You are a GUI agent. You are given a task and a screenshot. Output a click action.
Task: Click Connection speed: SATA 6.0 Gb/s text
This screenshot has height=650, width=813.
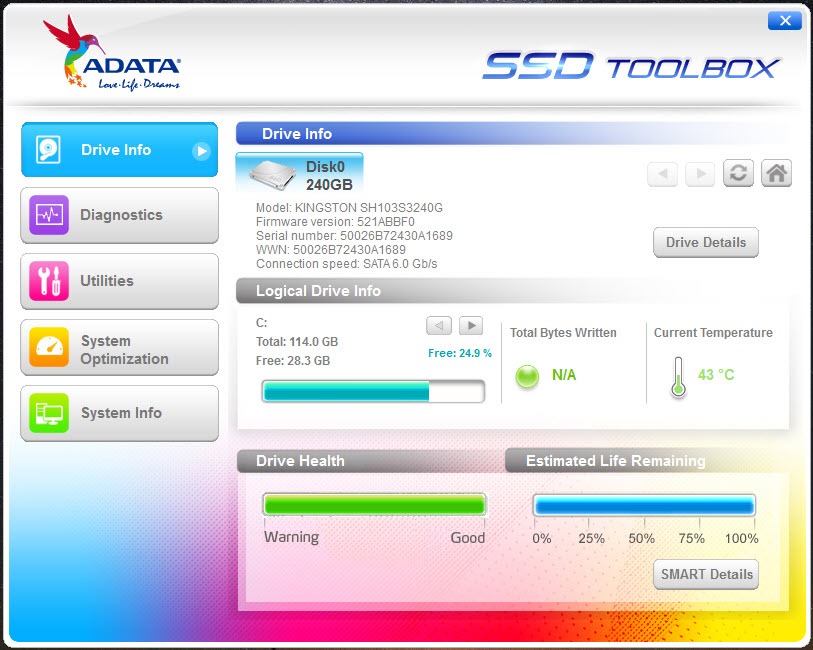coord(346,264)
